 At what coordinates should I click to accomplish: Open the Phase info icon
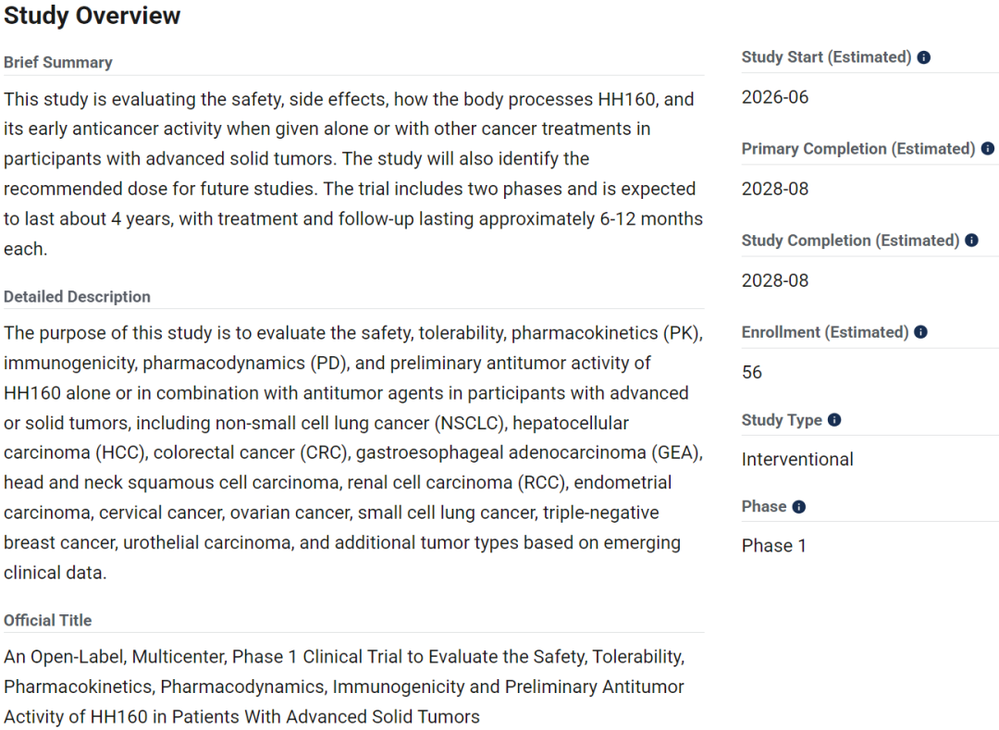click(799, 506)
